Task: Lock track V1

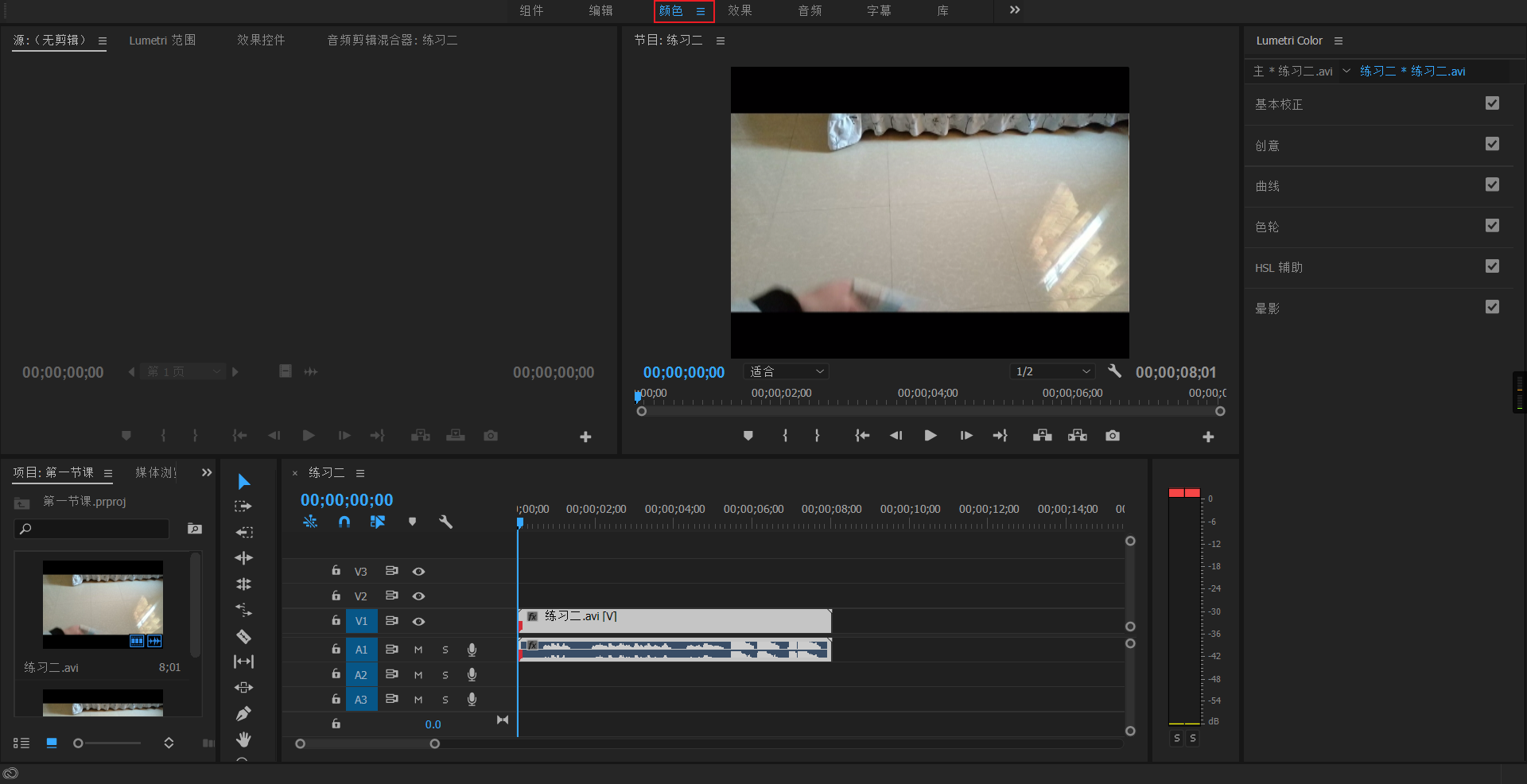Action: click(336, 620)
